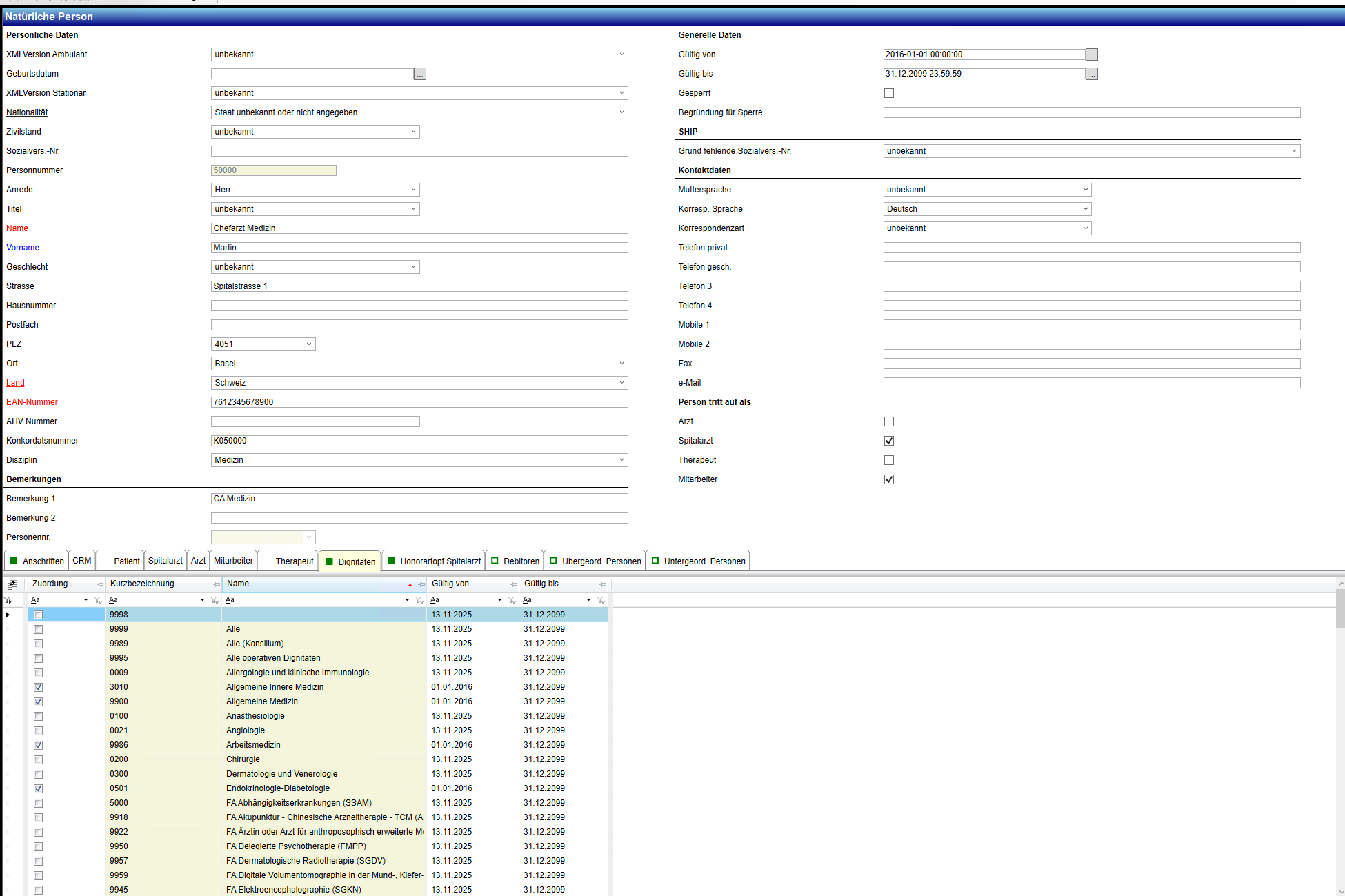1345x896 pixels.
Task: Click the filter row selector icon
Action: (8, 600)
